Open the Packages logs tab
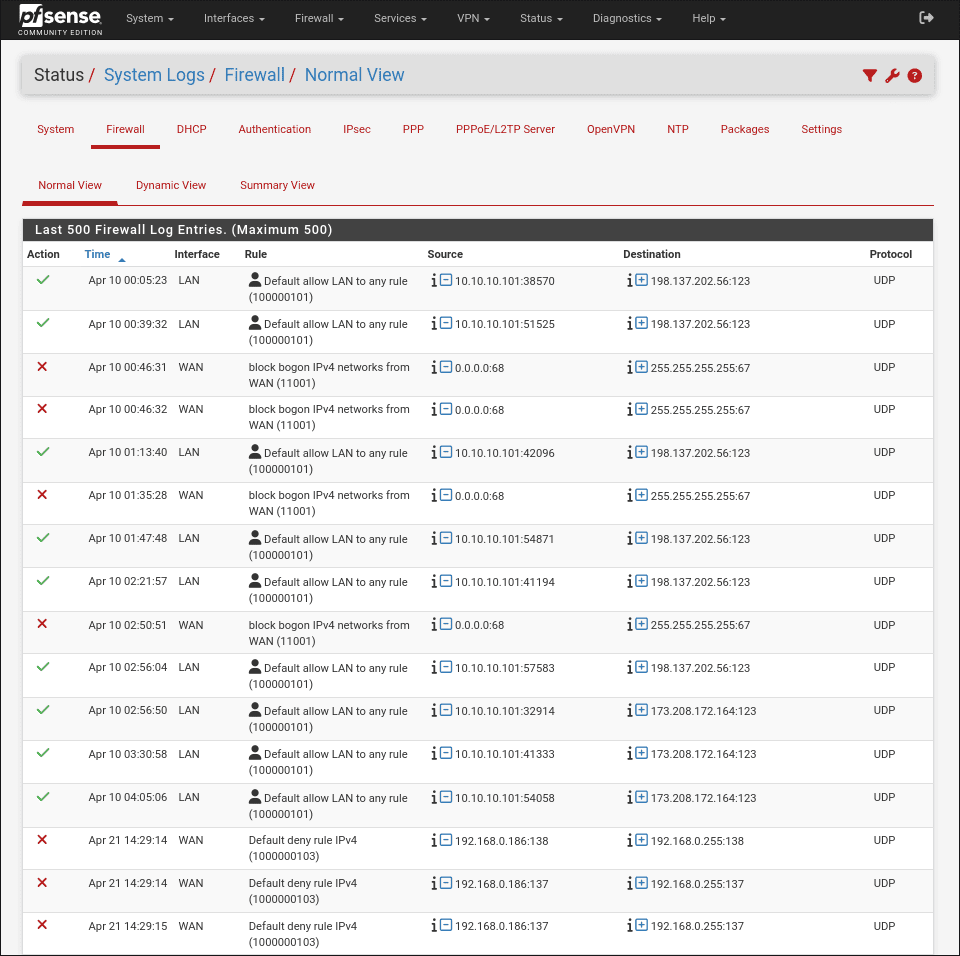The width and height of the screenshot is (960, 956). click(745, 129)
